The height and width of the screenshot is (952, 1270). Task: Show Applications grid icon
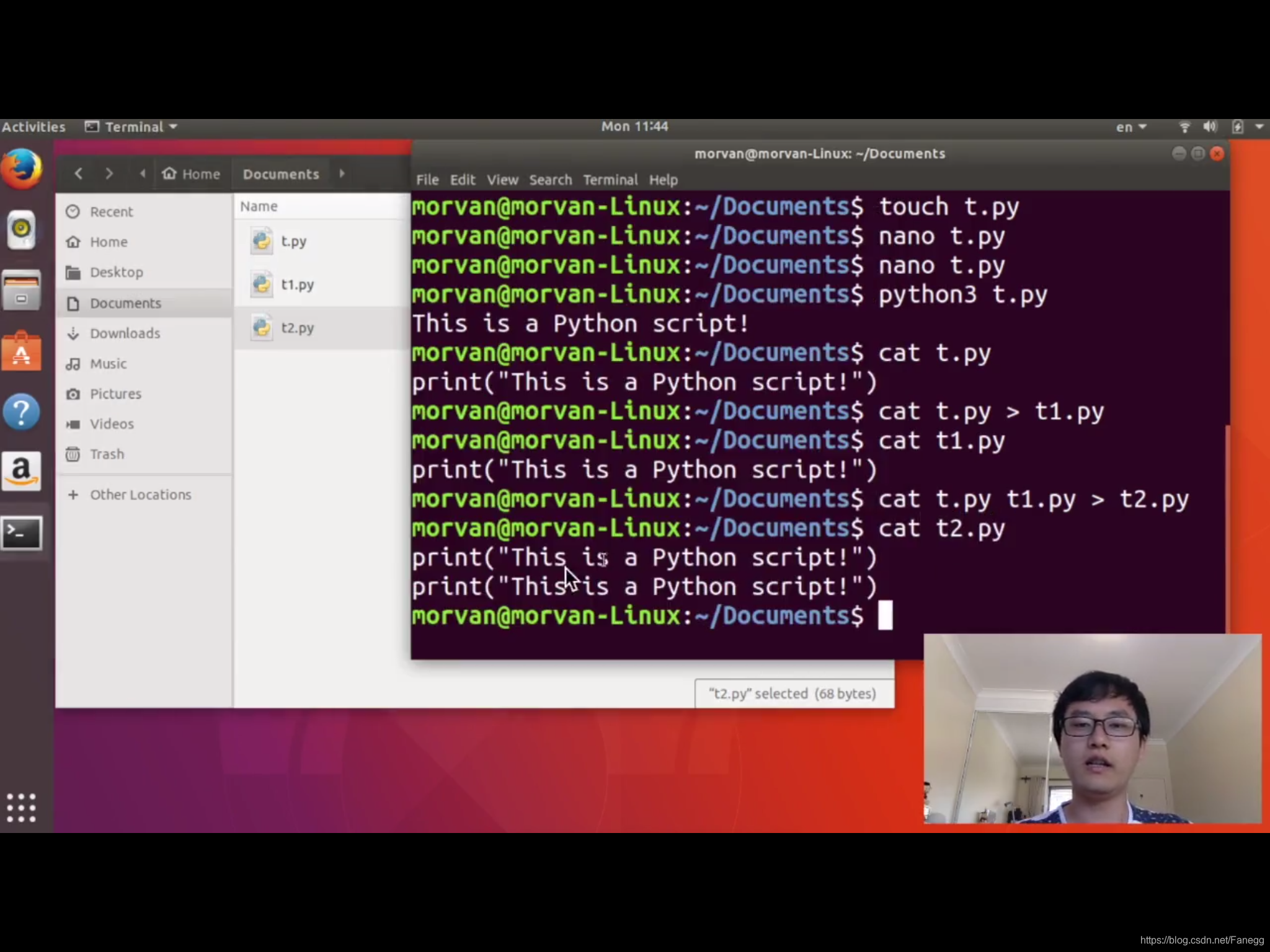tap(21, 807)
